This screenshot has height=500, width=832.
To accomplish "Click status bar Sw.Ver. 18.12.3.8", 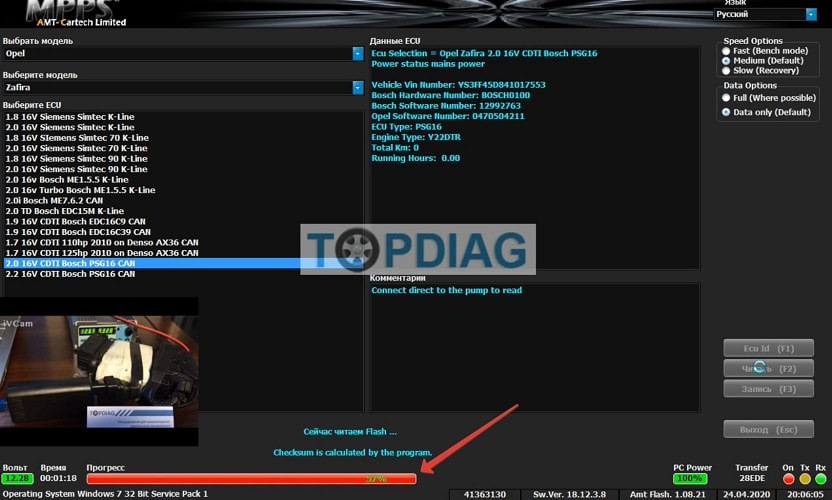I will (x=569, y=494).
